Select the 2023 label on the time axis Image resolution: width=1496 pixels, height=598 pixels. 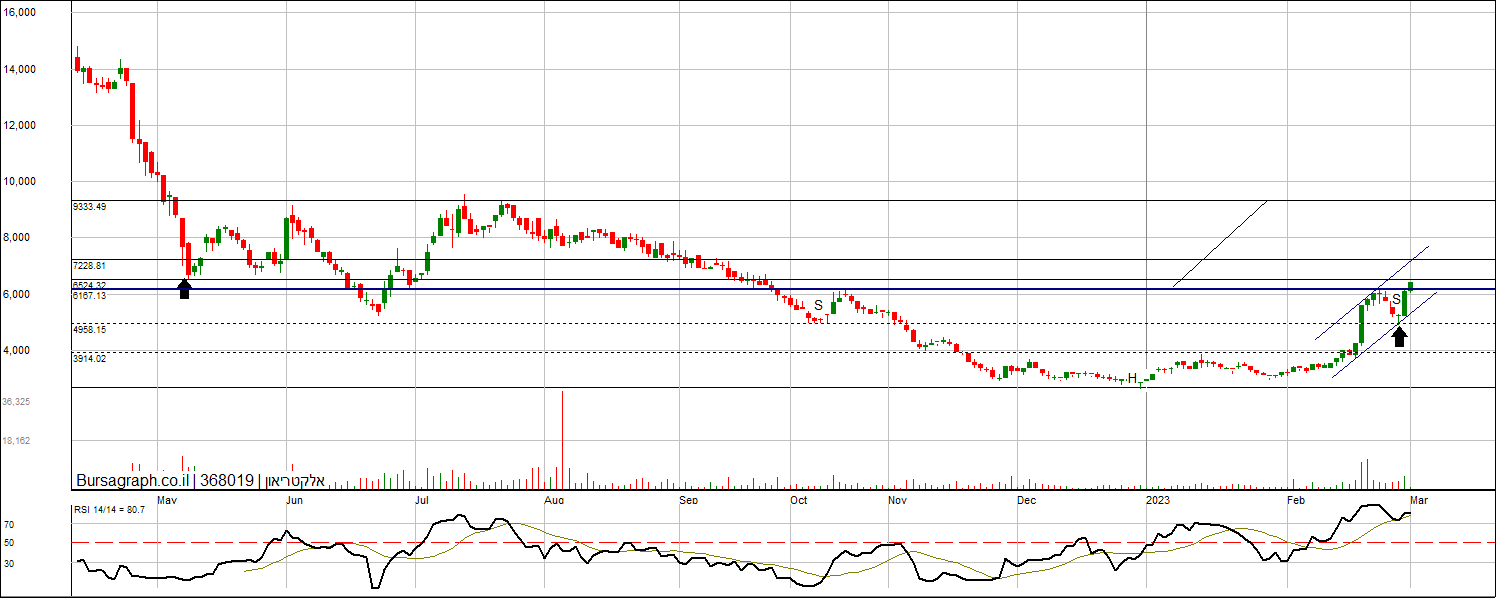click(1158, 499)
